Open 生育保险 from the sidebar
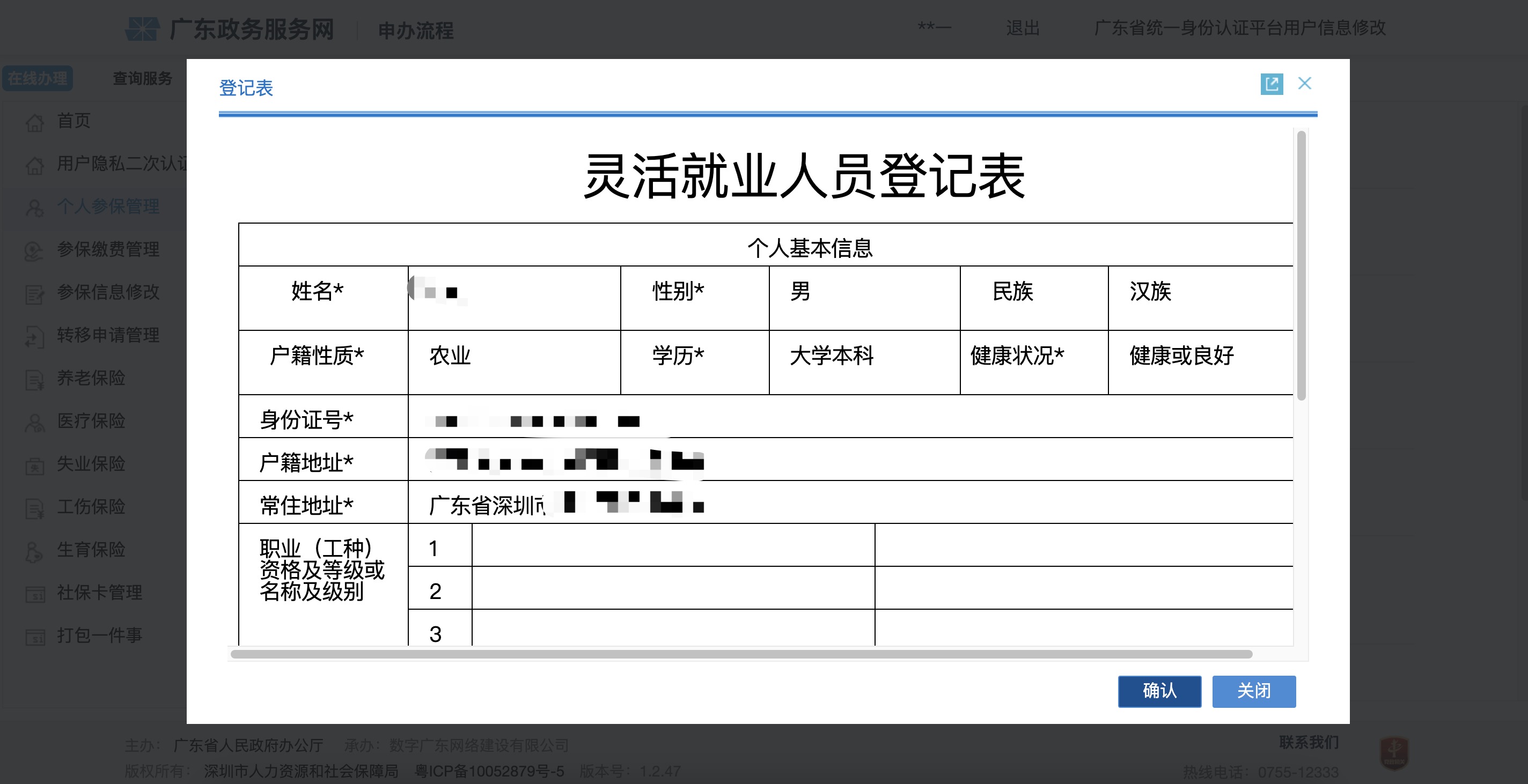This screenshot has width=1528, height=784. pyautogui.click(x=91, y=550)
